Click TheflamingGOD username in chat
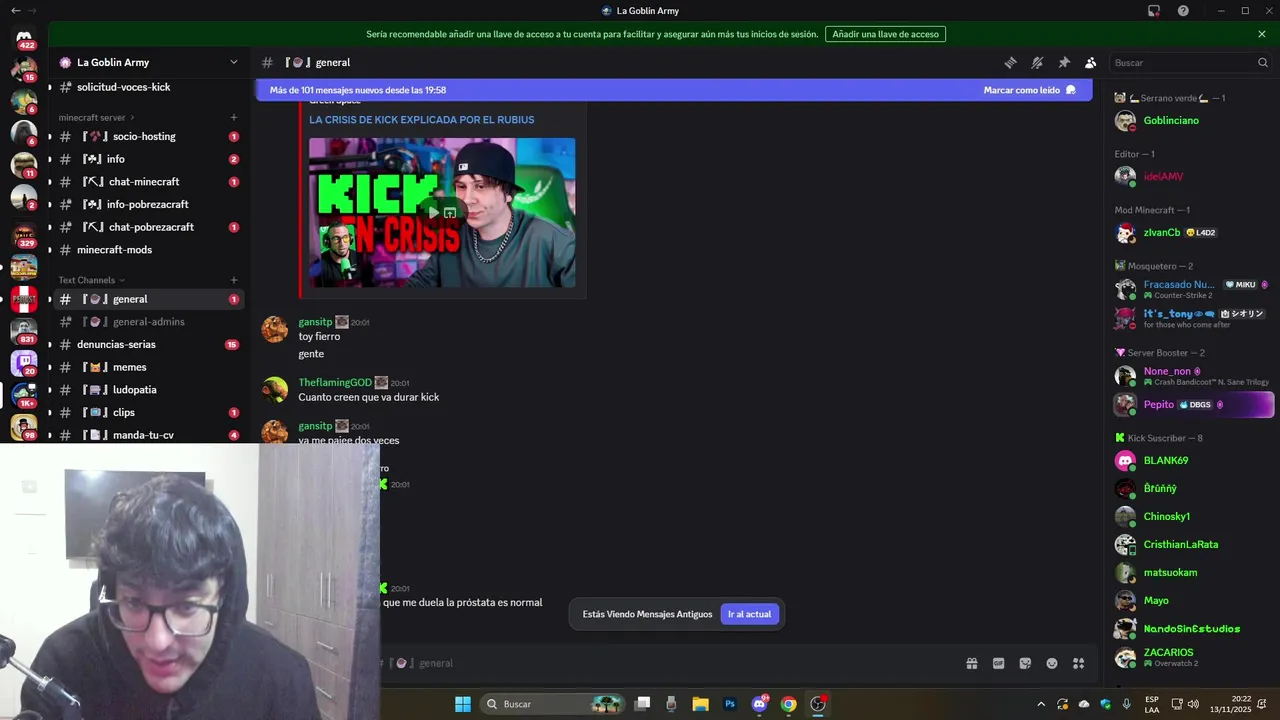This screenshot has width=1280, height=720. [335, 382]
